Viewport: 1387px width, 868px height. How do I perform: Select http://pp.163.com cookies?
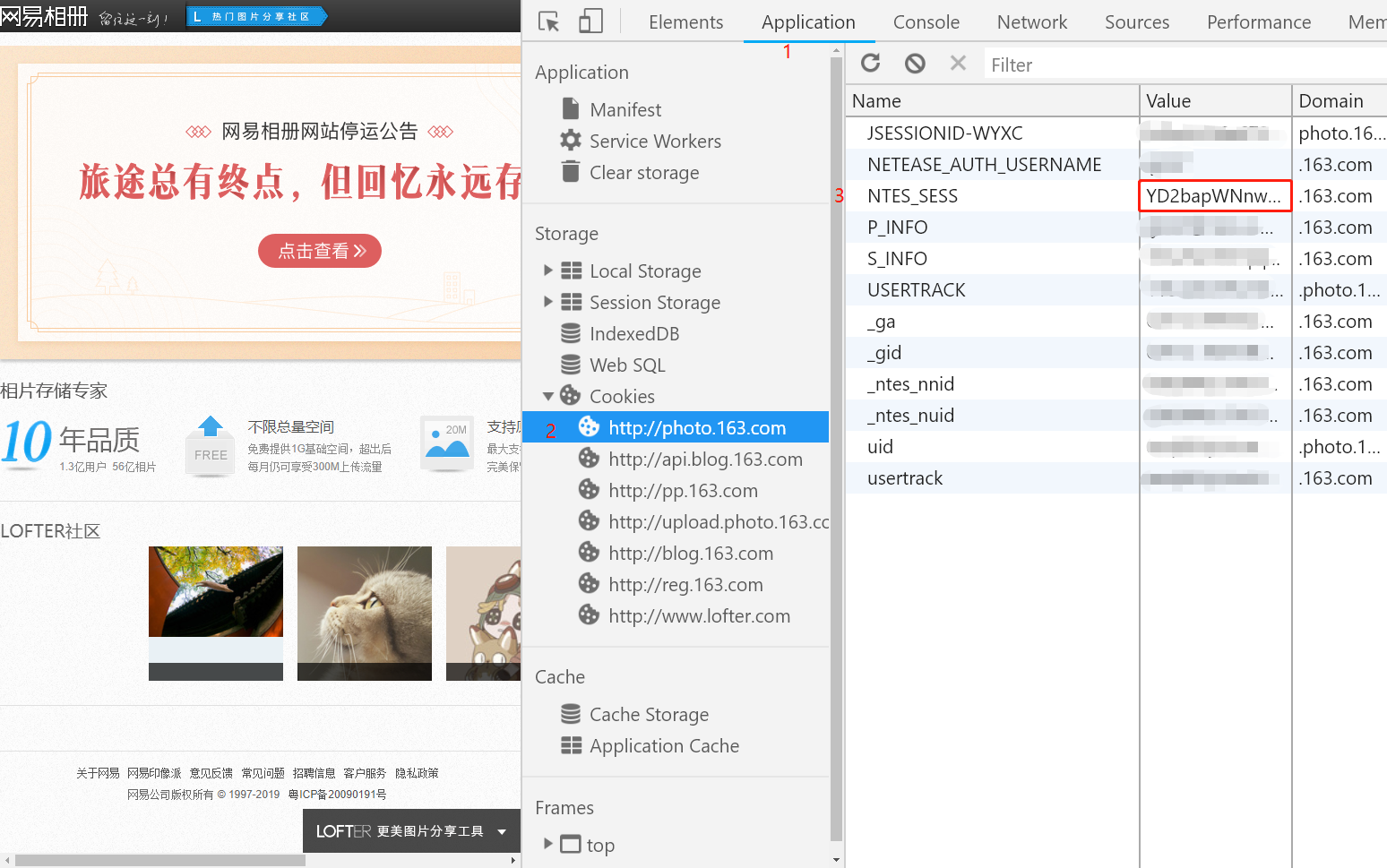(682, 490)
